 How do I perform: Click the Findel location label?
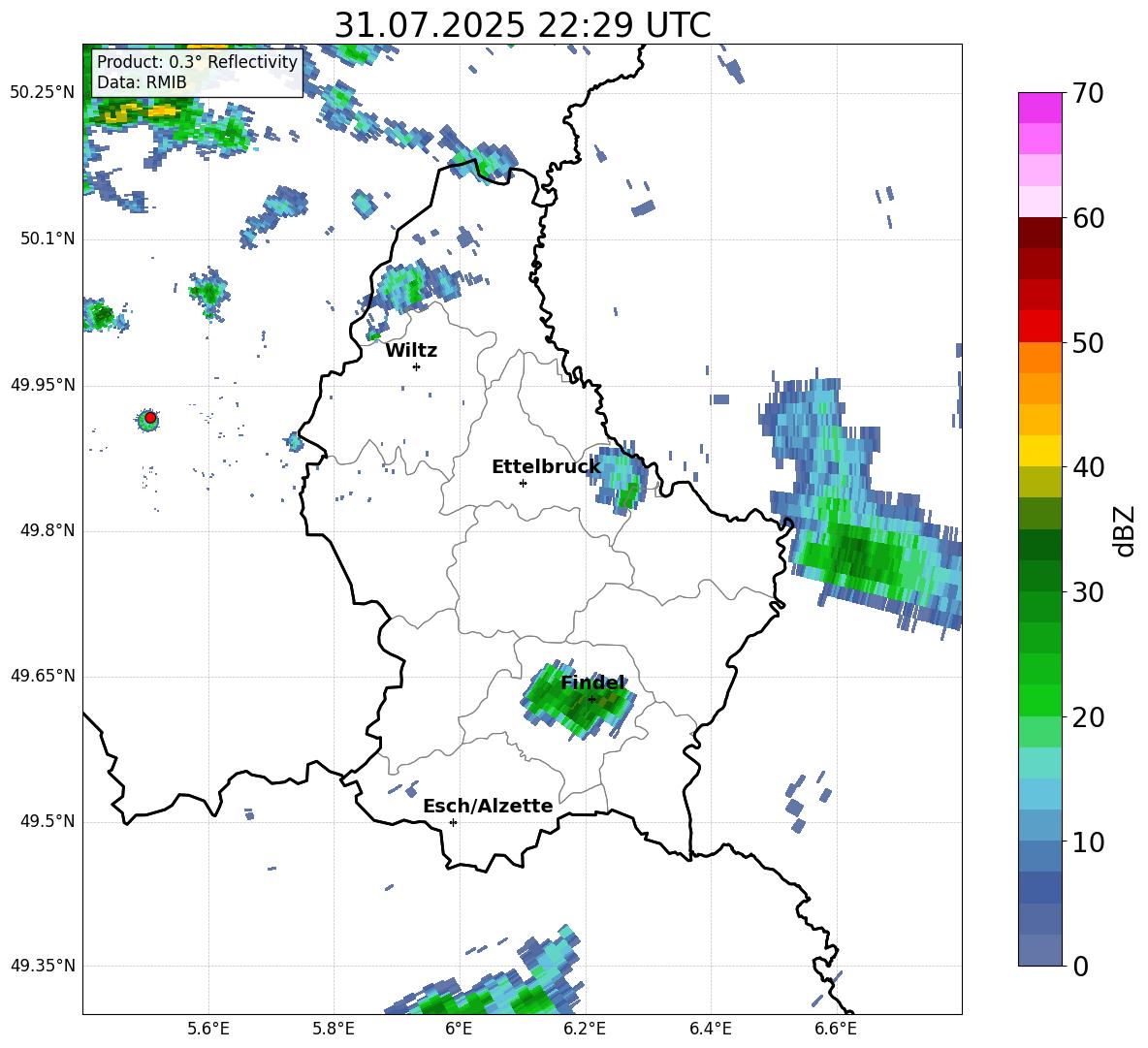tap(592, 683)
